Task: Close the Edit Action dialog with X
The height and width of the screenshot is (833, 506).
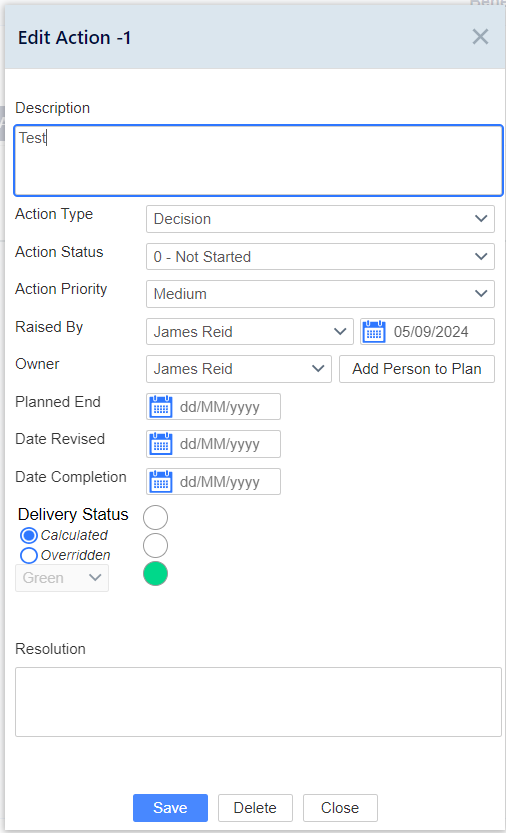Action: coord(480,37)
